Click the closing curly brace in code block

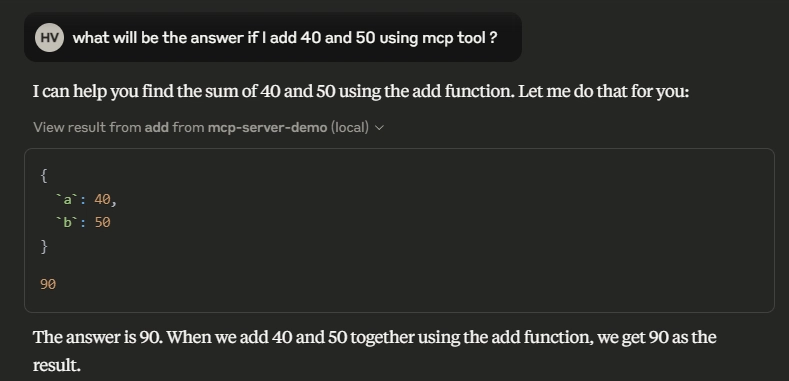click(44, 246)
